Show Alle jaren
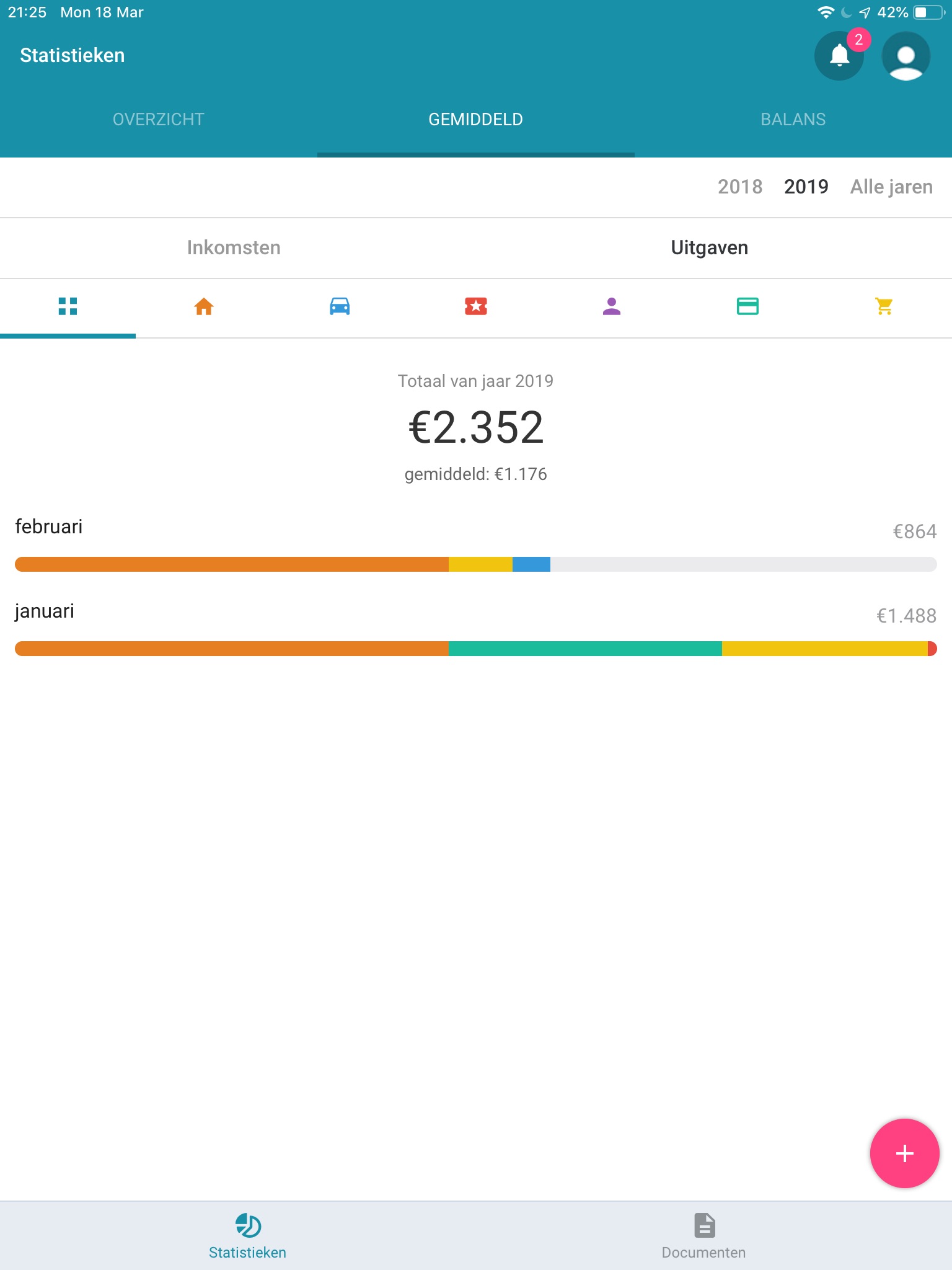This screenshot has height=1270, width=952. (x=891, y=187)
